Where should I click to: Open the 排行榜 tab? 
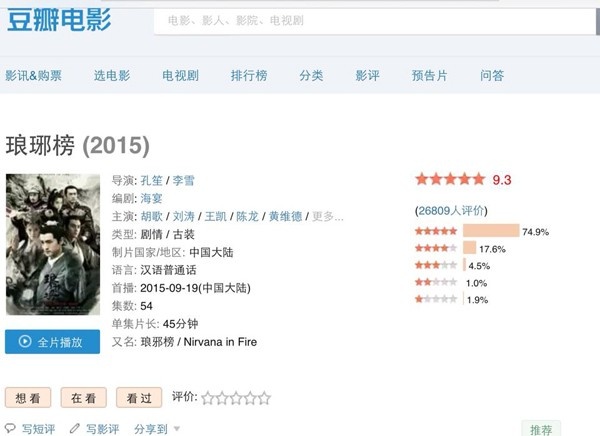[249, 75]
